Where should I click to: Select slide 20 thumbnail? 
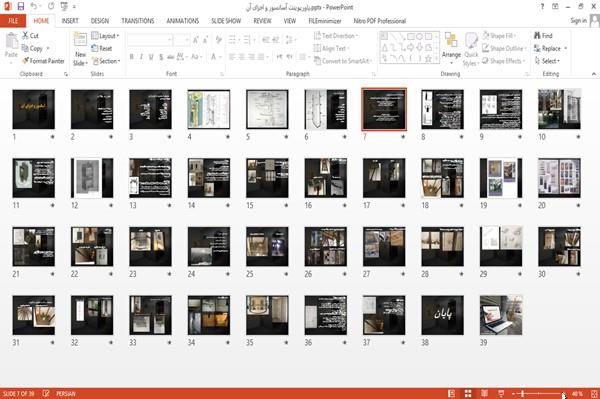[x=559, y=178]
